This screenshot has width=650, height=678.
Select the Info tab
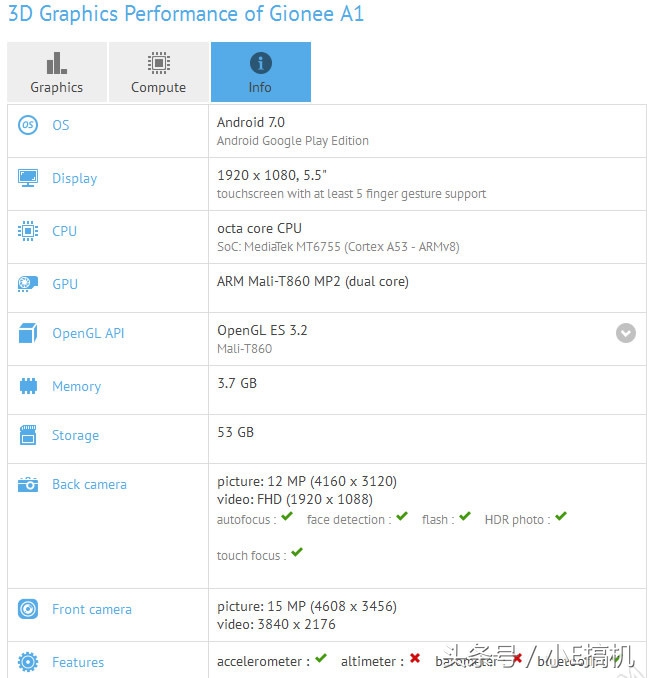point(261,72)
